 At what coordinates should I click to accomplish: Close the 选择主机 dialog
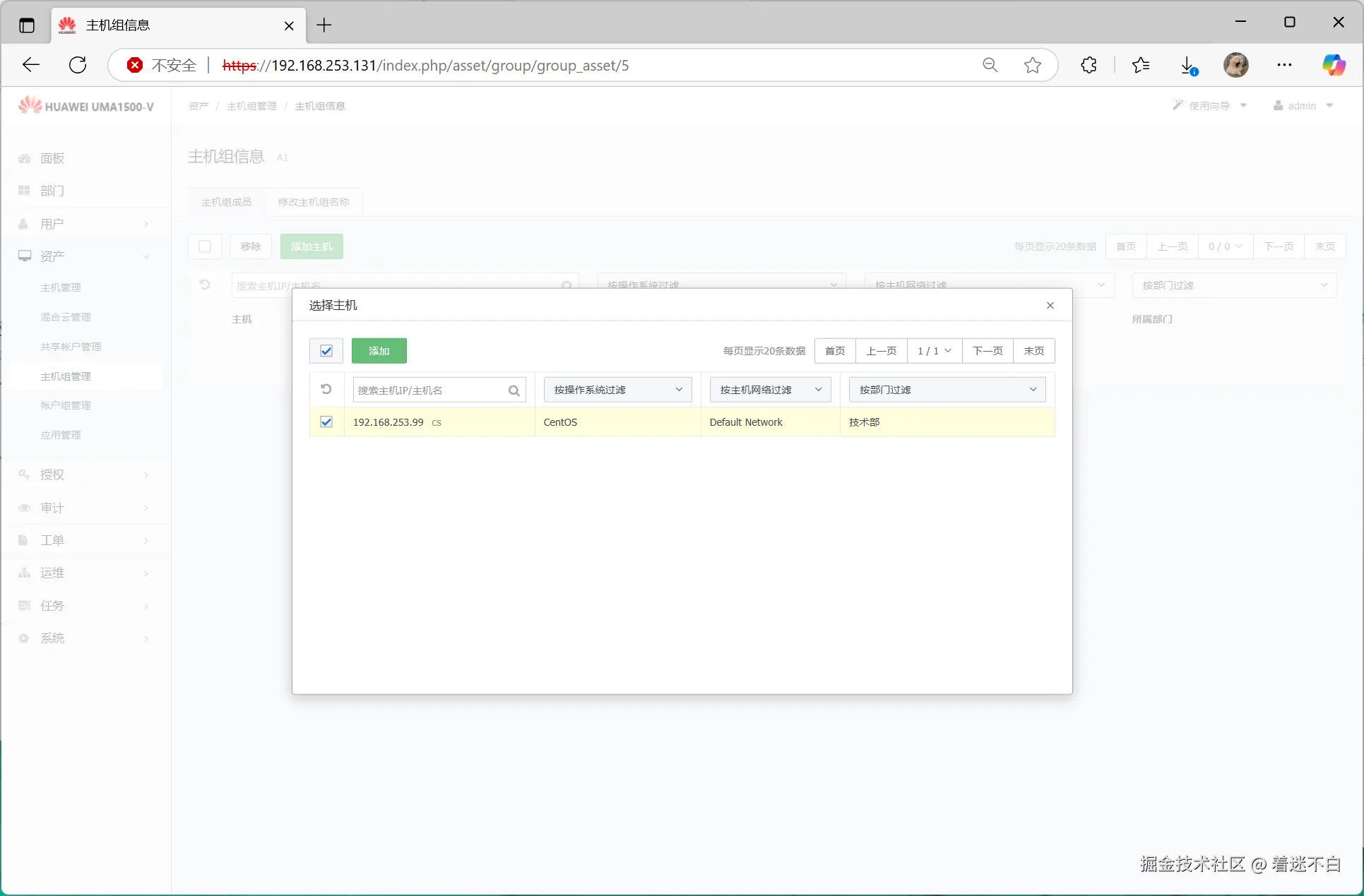click(x=1050, y=305)
